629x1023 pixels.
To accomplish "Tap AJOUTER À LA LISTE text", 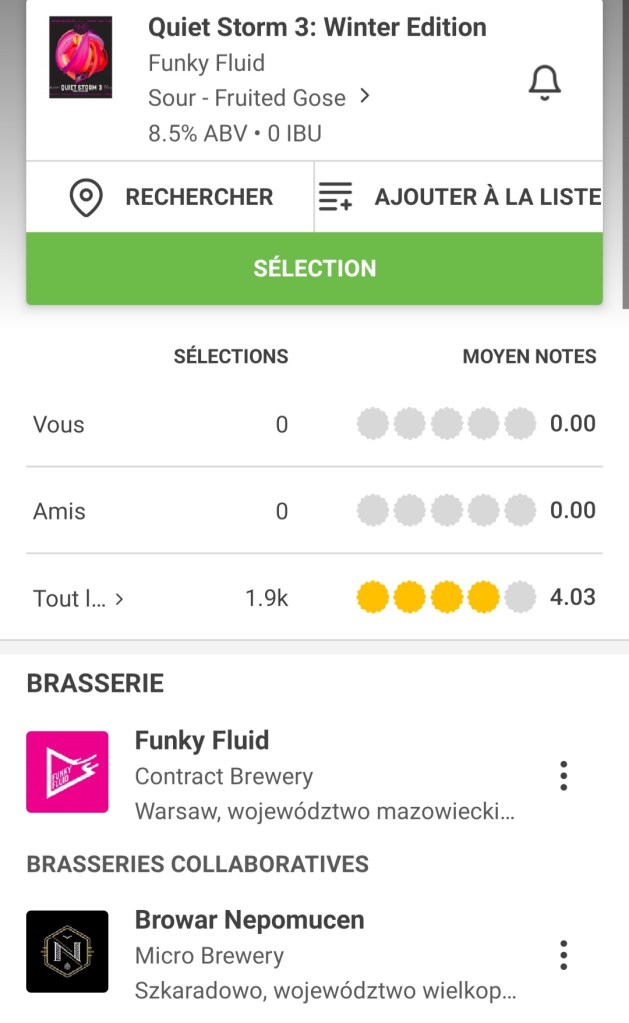I will coord(487,197).
